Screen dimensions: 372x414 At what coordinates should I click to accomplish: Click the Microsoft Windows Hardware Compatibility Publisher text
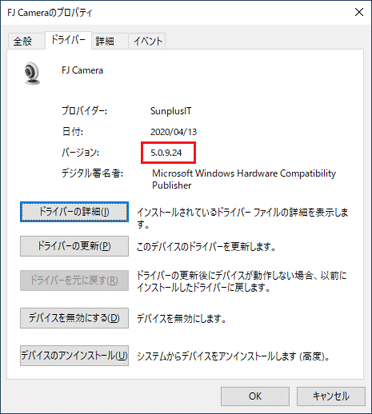pos(244,179)
